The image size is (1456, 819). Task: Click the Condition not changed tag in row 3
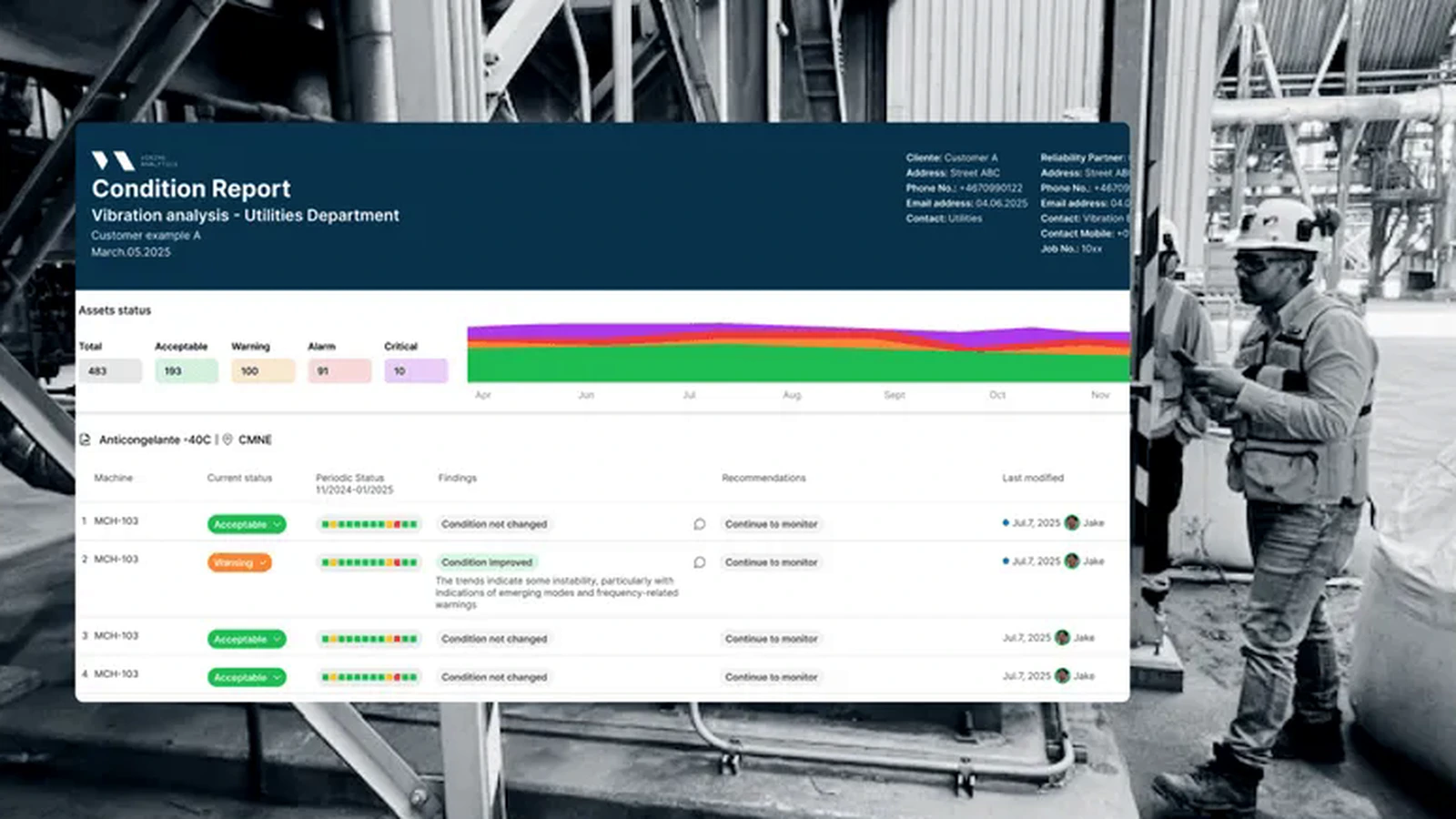(494, 639)
